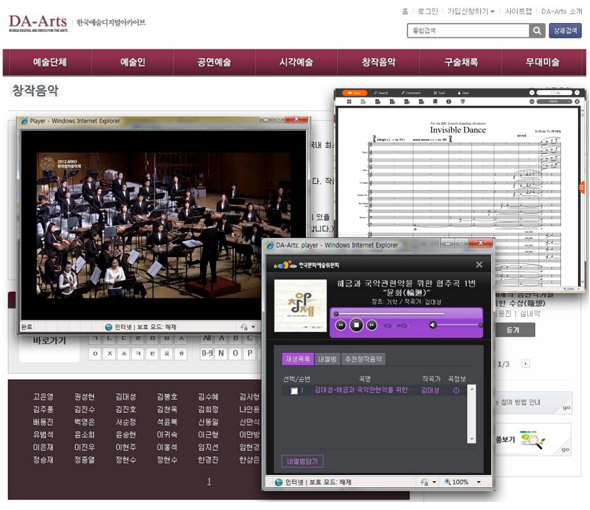This screenshot has height=510, width=590.
Task: Open the 가입신청하기 dropdown in top menu
Action: click(471, 11)
